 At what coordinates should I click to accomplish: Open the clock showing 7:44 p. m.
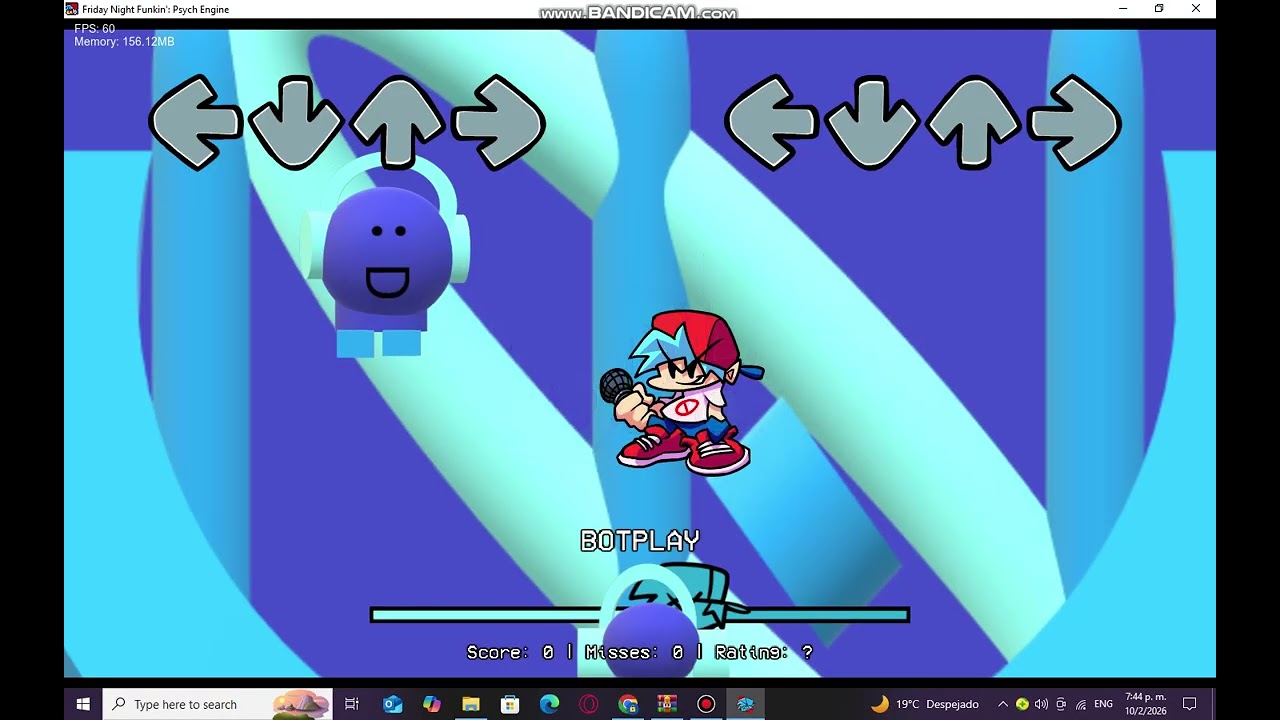coord(1146,704)
